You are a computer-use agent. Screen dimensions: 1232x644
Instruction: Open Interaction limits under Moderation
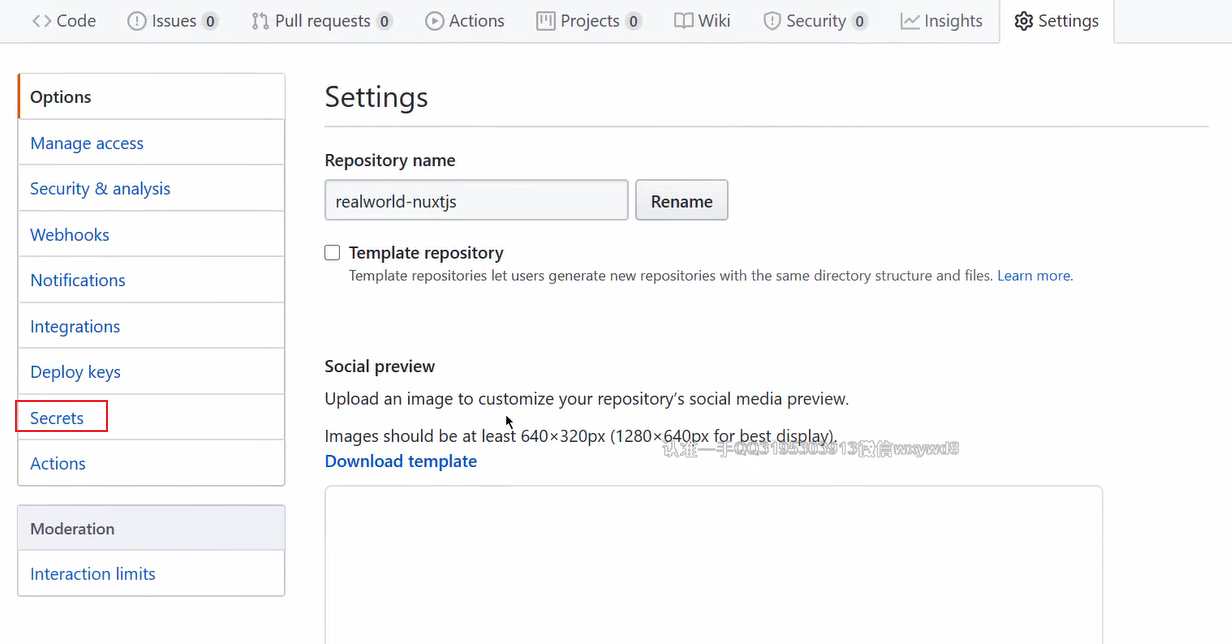[93, 574]
